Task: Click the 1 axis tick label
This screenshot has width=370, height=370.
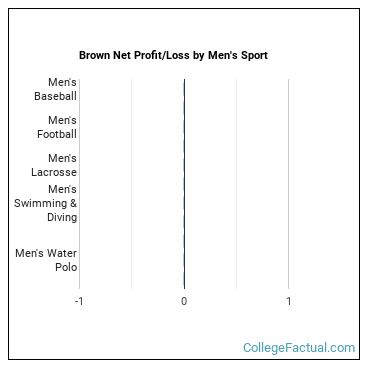Action: tap(289, 301)
